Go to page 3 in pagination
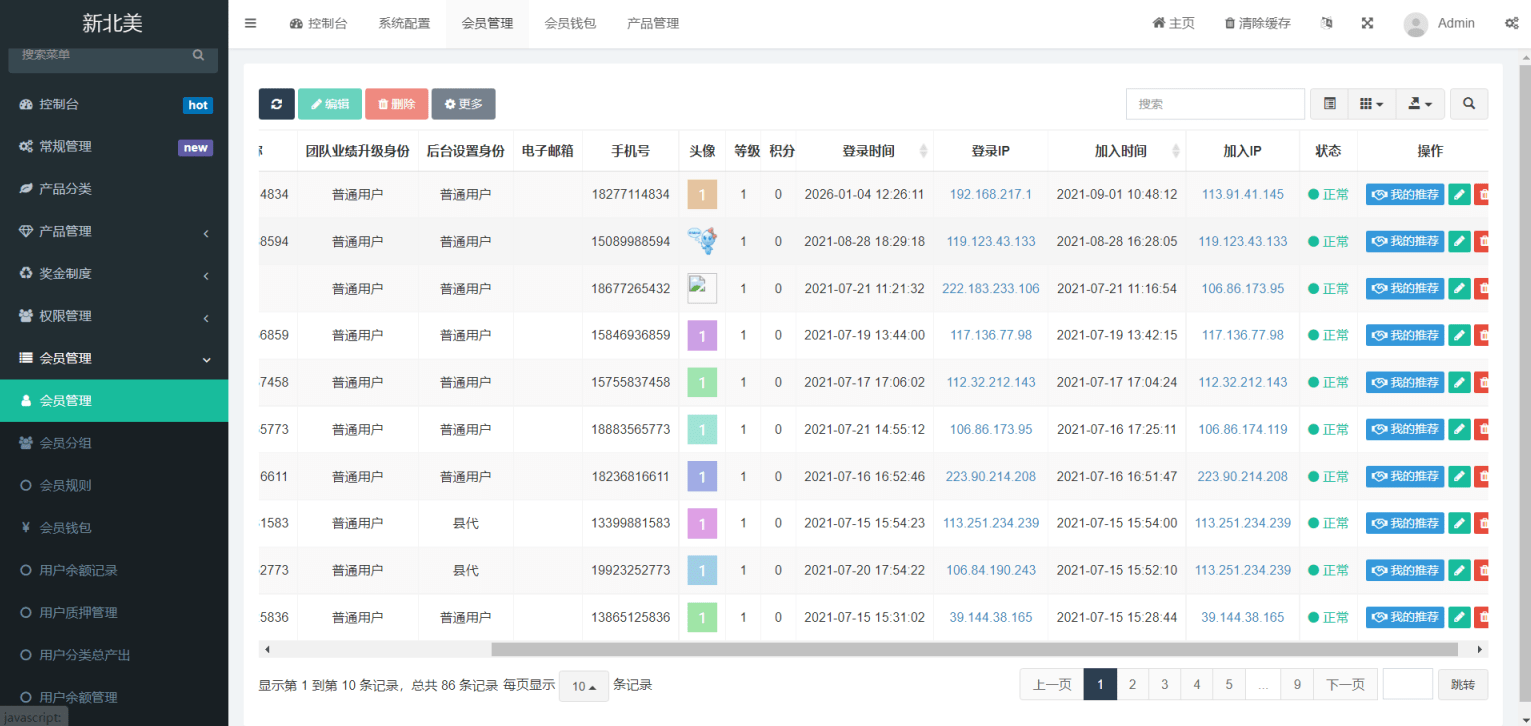 tap(1164, 684)
